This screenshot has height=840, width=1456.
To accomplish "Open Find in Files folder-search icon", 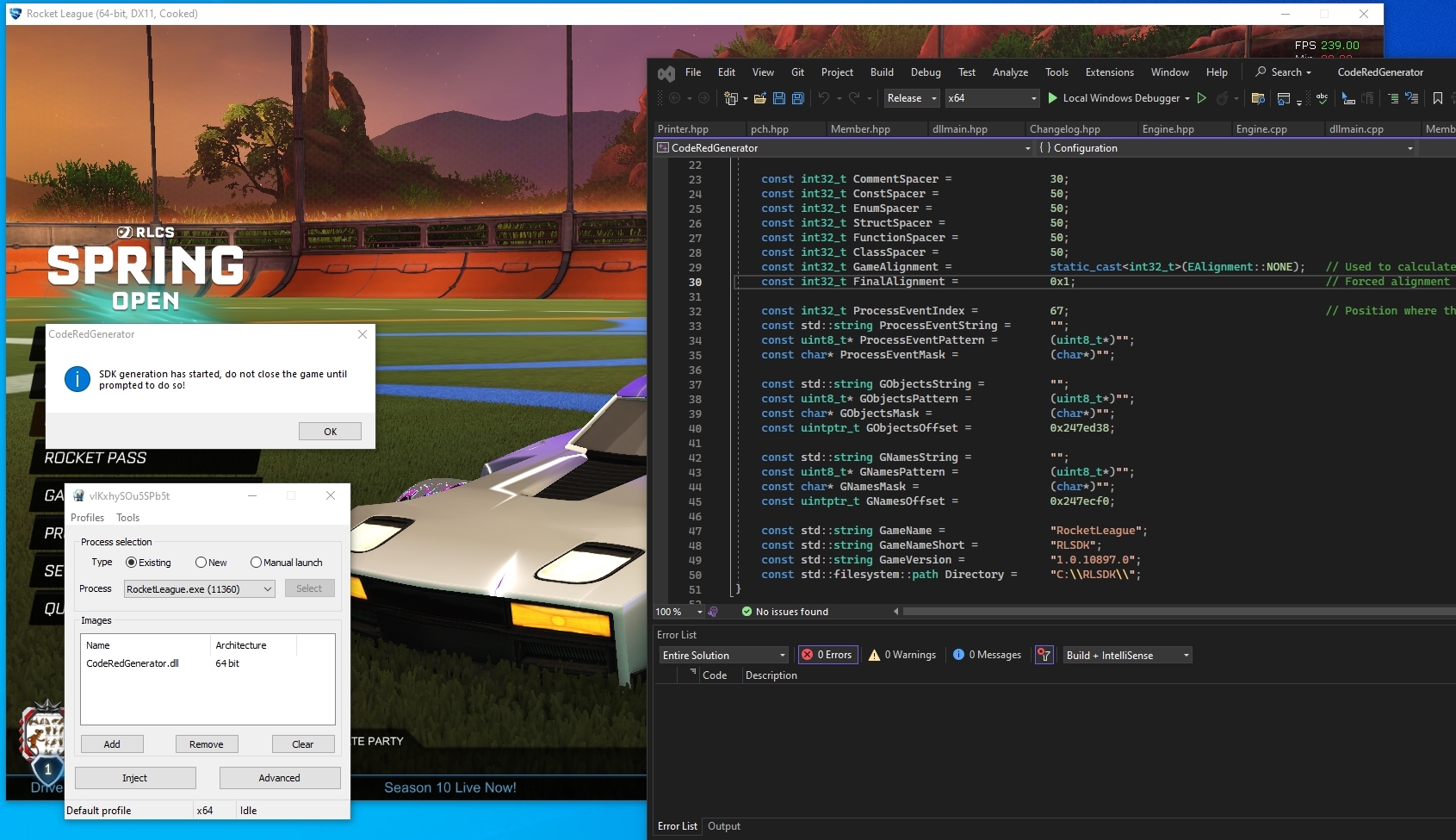I will click(1258, 98).
